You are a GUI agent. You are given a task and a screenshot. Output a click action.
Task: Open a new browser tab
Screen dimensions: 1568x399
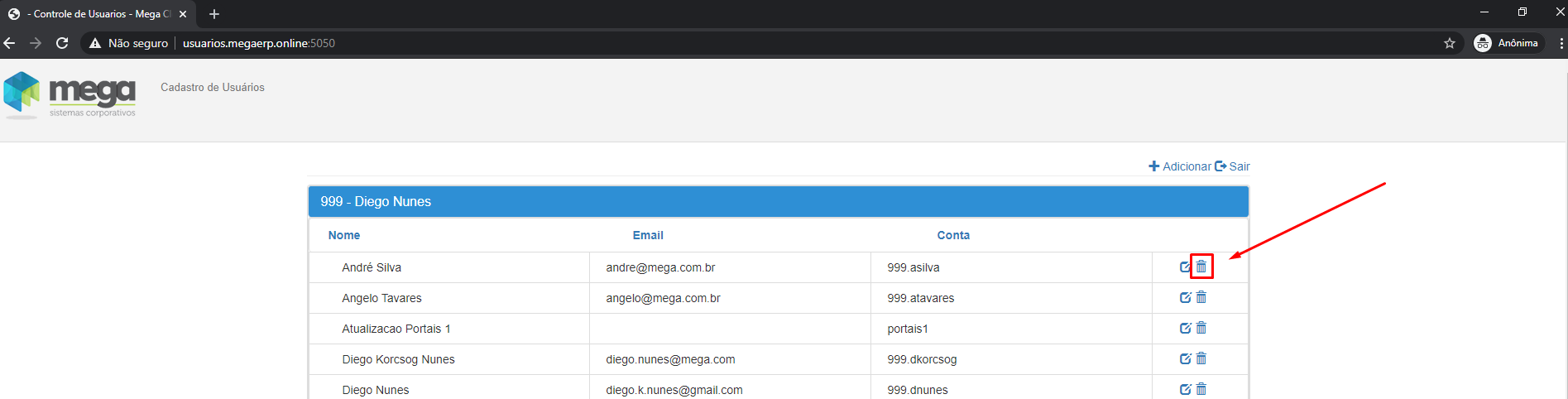[x=214, y=14]
